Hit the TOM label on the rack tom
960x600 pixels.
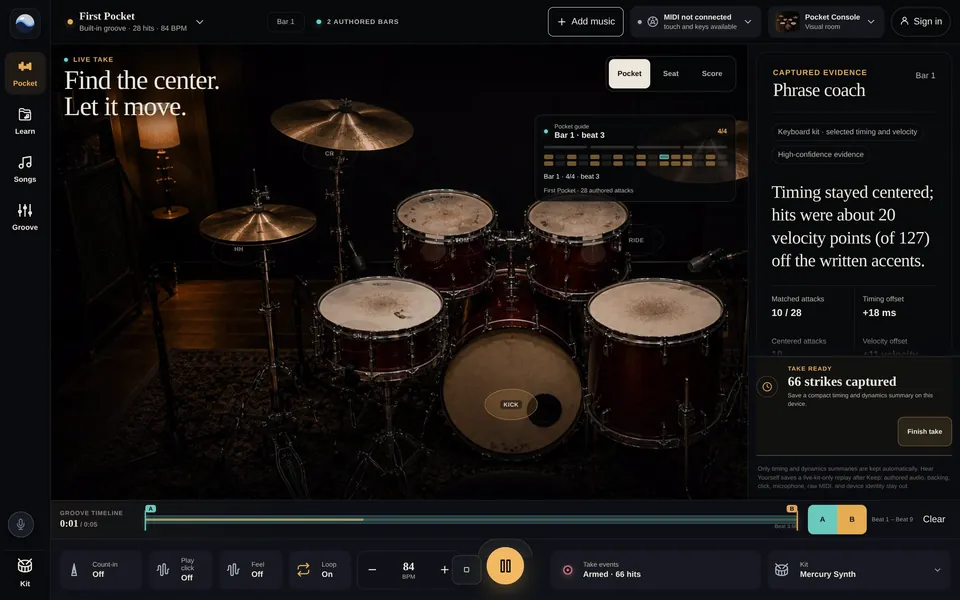[462, 240]
